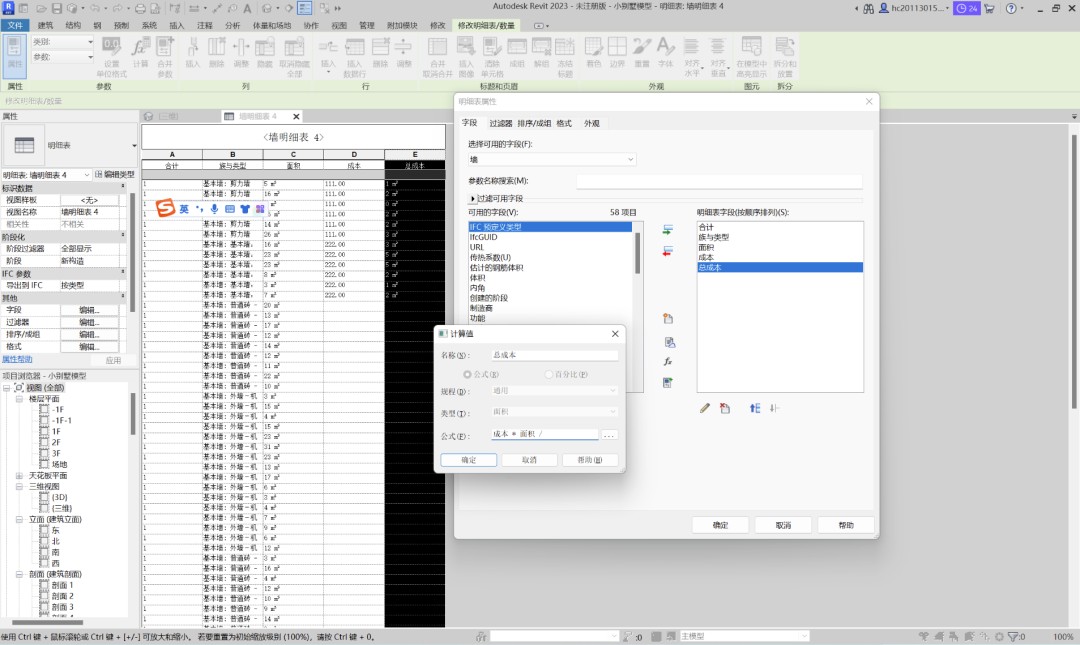Close the 墙明细表 4 view tab
Screen dimensions: 1080x645
tap(296, 116)
